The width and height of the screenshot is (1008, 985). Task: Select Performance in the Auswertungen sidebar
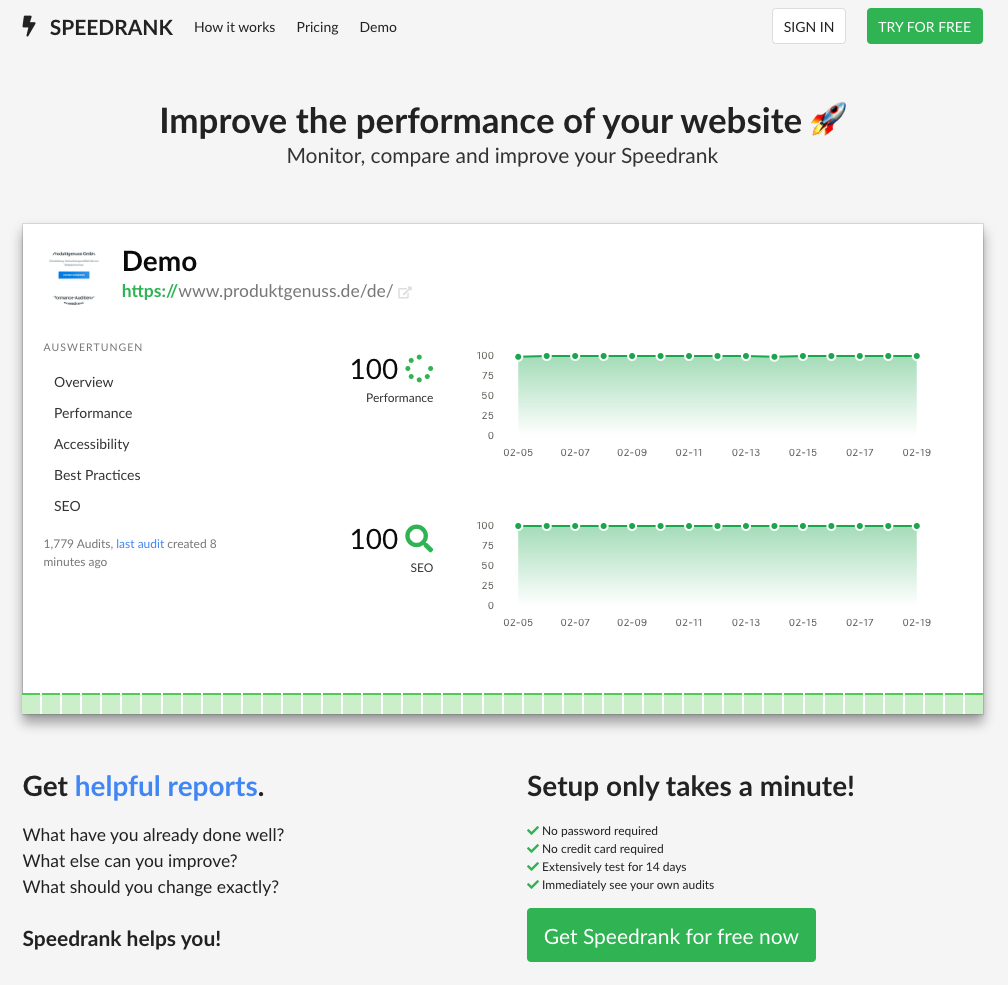[x=93, y=413]
